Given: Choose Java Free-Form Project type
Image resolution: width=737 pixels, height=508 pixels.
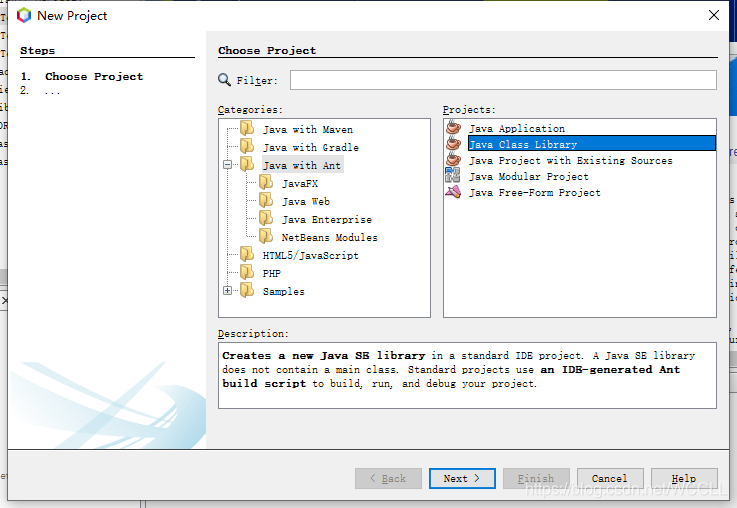Looking at the screenshot, I should click(x=534, y=193).
